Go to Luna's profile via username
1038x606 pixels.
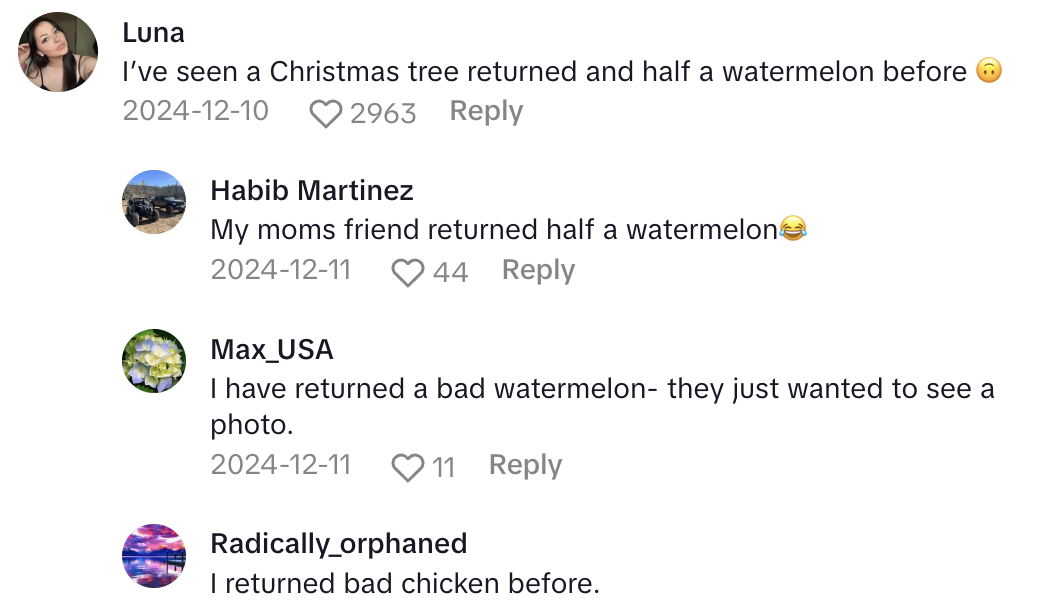click(x=153, y=32)
